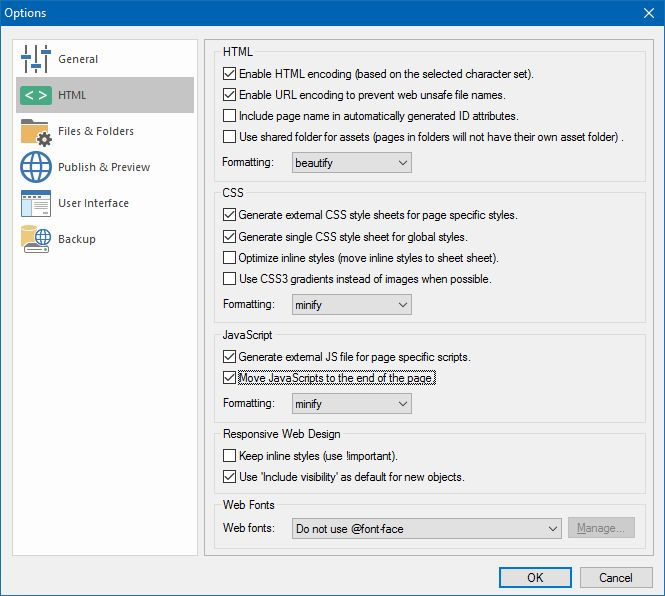
Task: Toggle 'Include visibility' default checkbox
Action: coord(229,477)
